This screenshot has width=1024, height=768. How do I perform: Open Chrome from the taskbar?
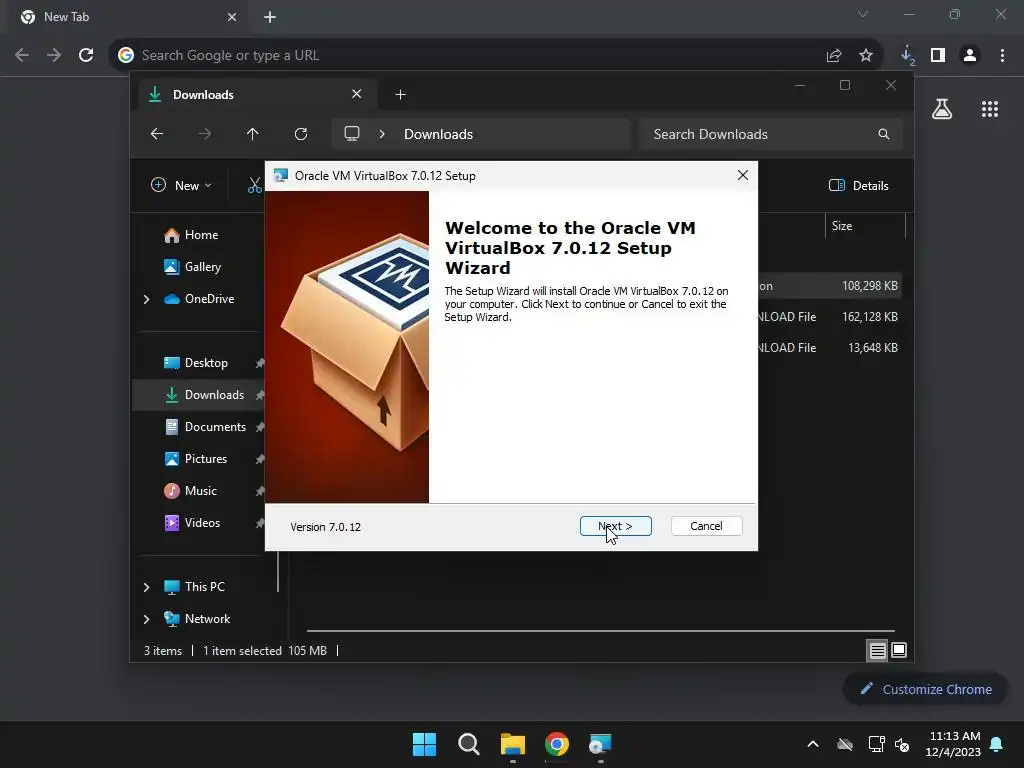pos(556,744)
